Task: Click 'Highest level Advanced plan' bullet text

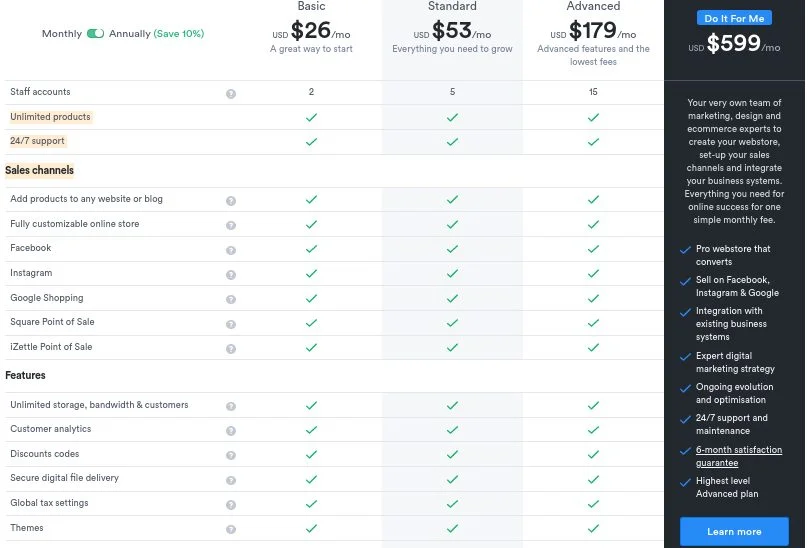Action: tap(727, 487)
